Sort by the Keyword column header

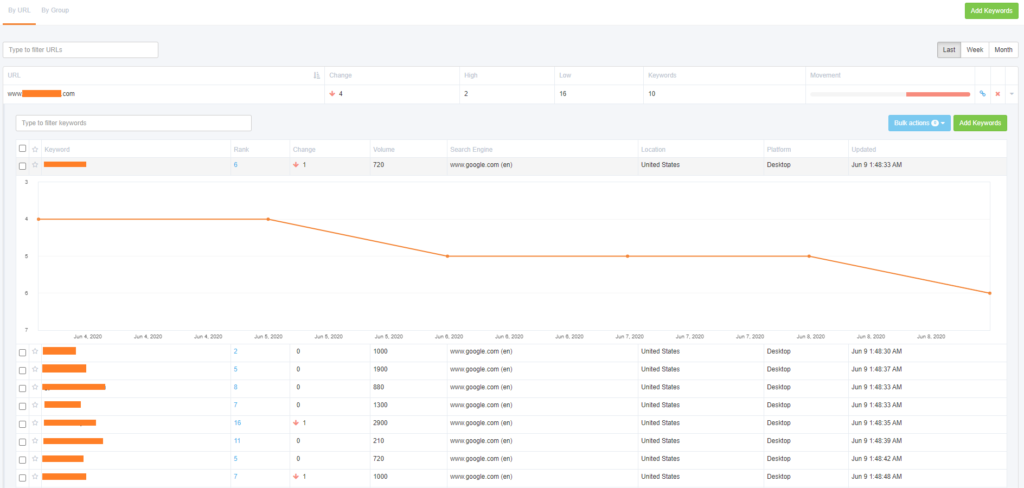click(x=57, y=150)
